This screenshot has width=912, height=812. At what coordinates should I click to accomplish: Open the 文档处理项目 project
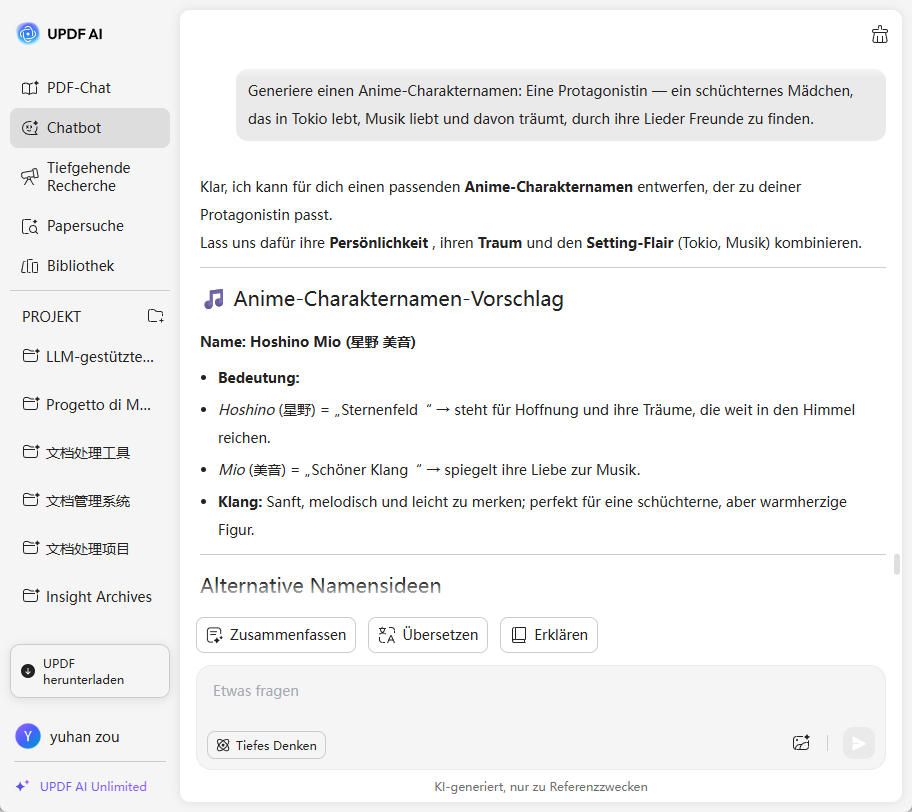90,549
